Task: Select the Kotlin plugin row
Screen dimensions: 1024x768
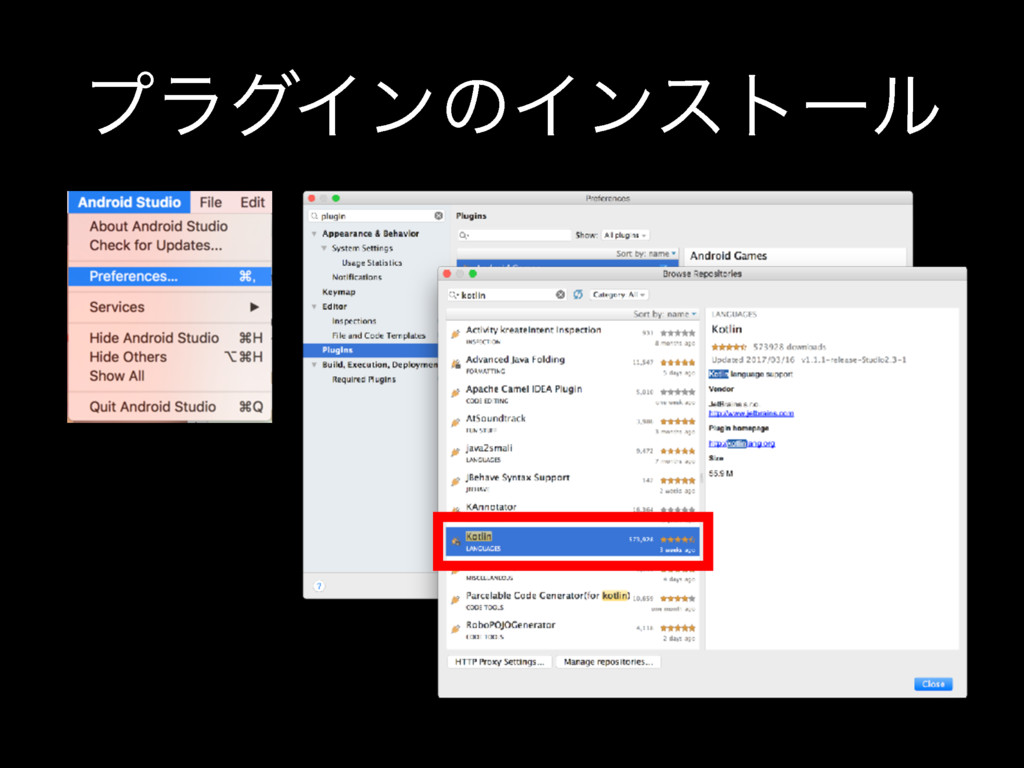Action: pyautogui.click(x=572, y=541)
